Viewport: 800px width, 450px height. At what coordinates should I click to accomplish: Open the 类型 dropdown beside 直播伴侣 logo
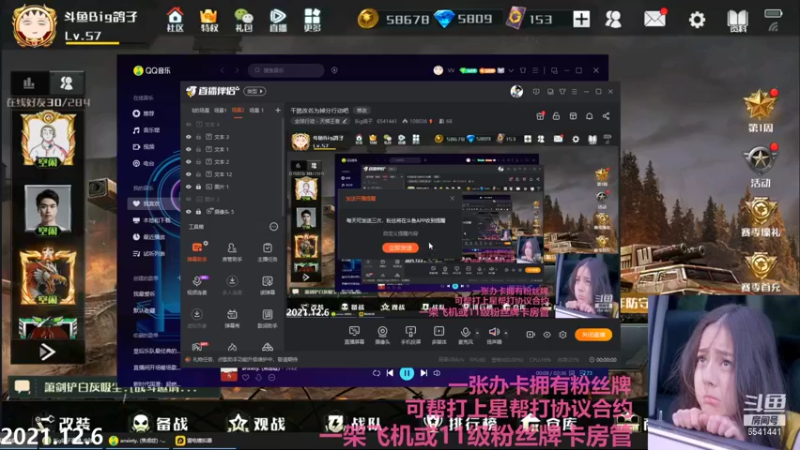tap(255, 91)
